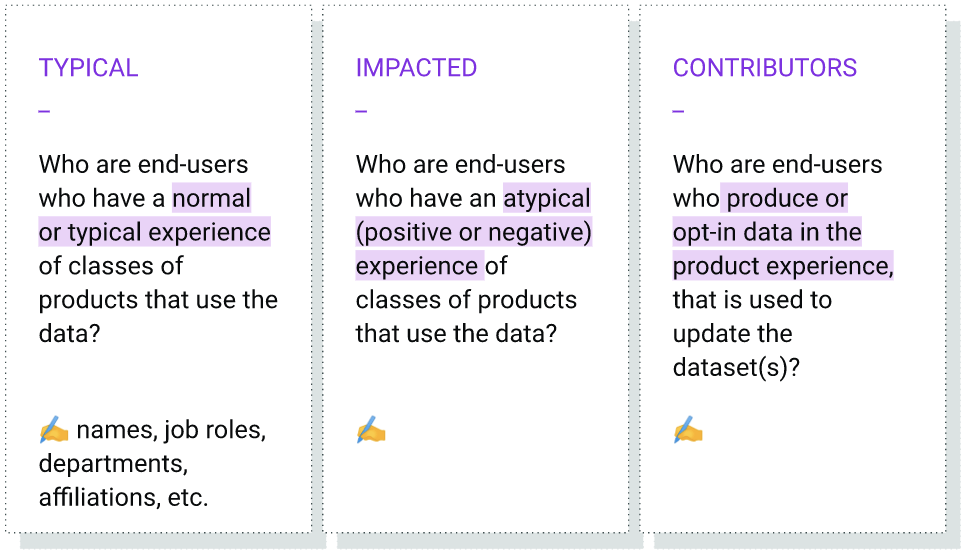Screen dimensions: 968x556
Task: Click the highlighted word "atypical"
Action: point(546,198)
